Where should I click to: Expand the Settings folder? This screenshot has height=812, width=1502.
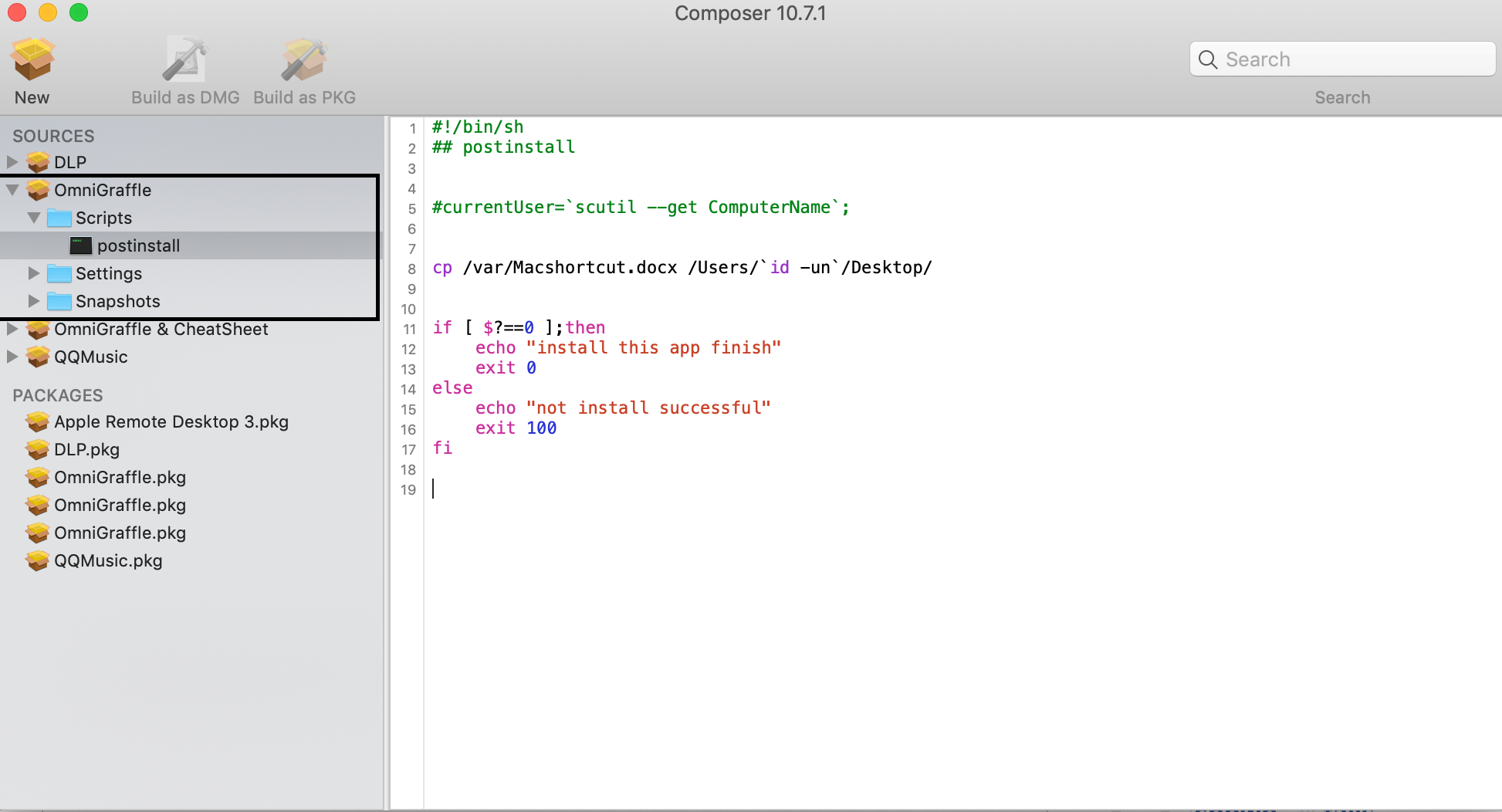34,273
